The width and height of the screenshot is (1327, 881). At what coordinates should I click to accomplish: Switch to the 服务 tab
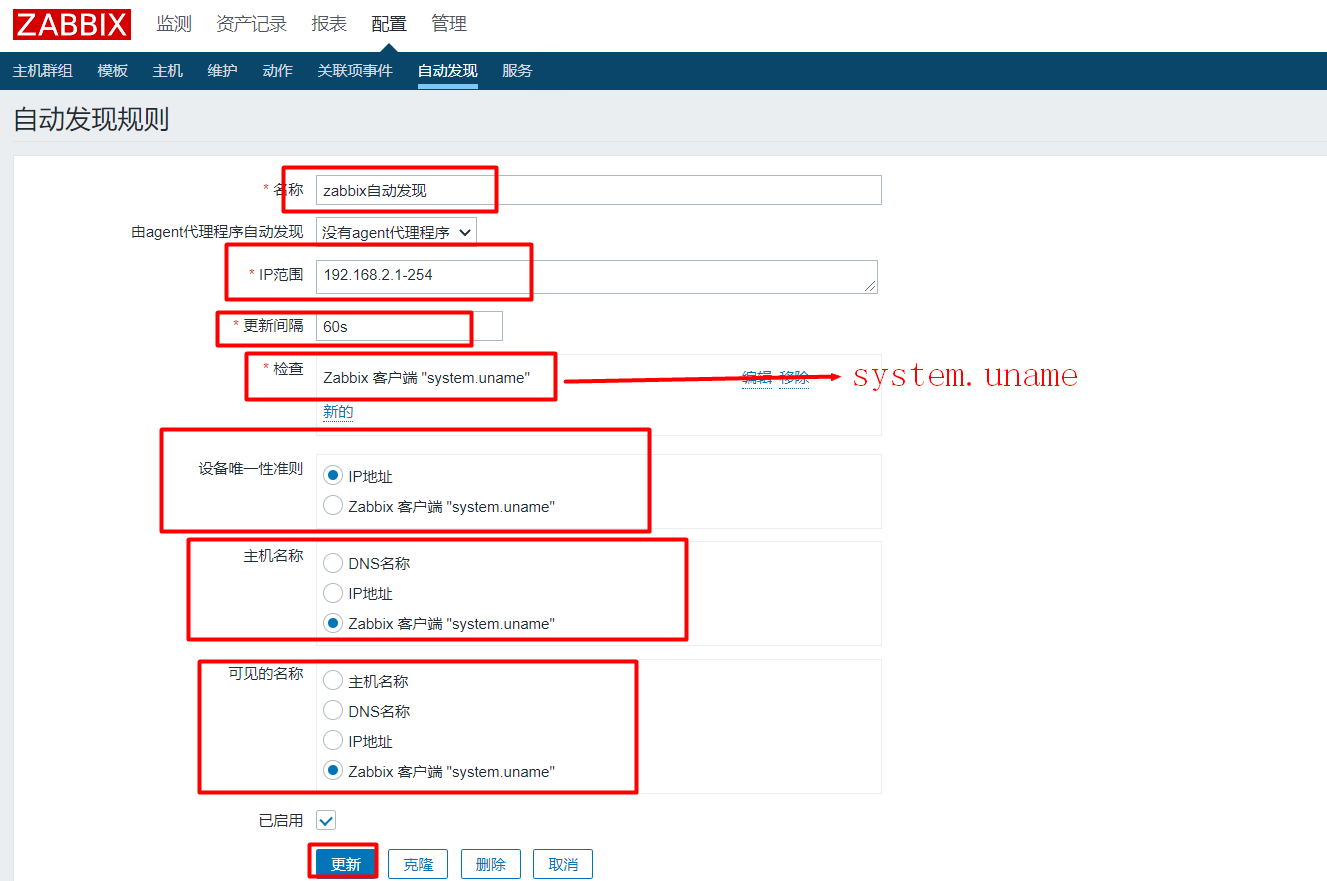coord(517,71)
